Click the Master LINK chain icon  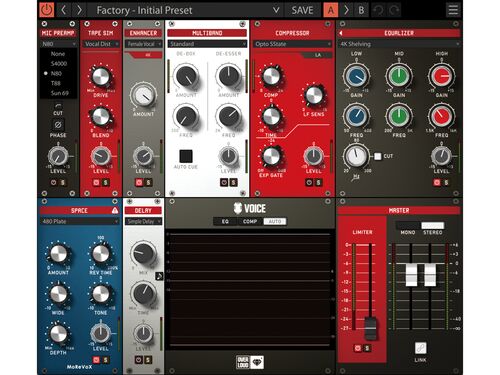click(x=420, y=348)
